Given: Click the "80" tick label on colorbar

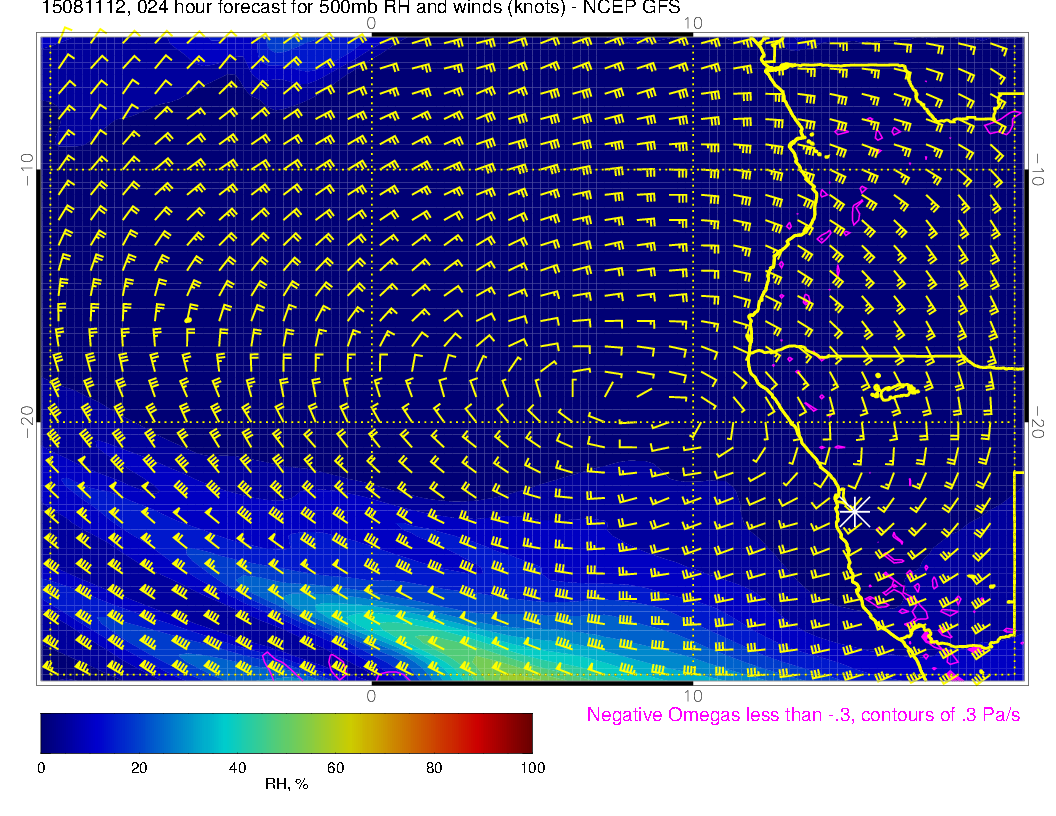Looking at the screenshot, I should click(x=434, y=767).
